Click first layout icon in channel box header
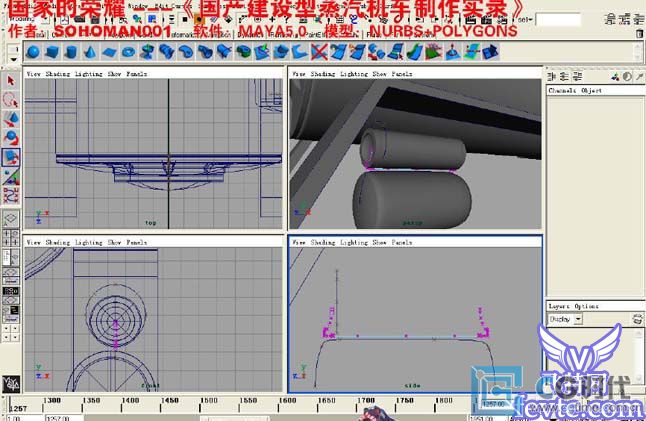646x421 pixels. point(552,76)
